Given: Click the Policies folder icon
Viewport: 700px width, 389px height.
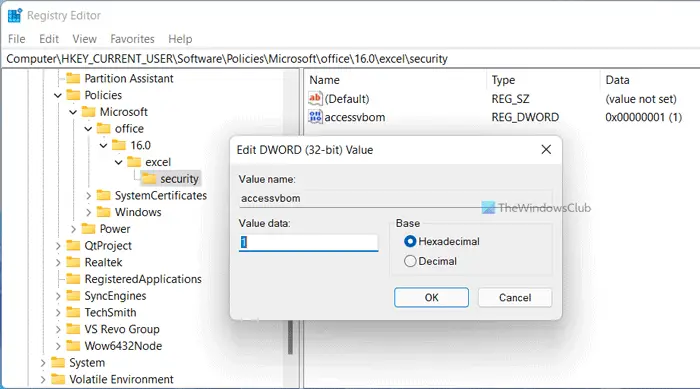Looking at the screenshot, I should point(73,95).
